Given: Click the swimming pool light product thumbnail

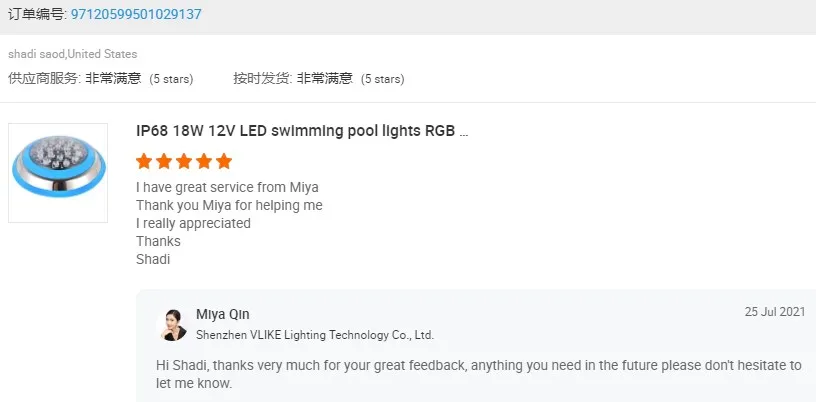Looking at the screenshot, I should (x=58, y=173).
